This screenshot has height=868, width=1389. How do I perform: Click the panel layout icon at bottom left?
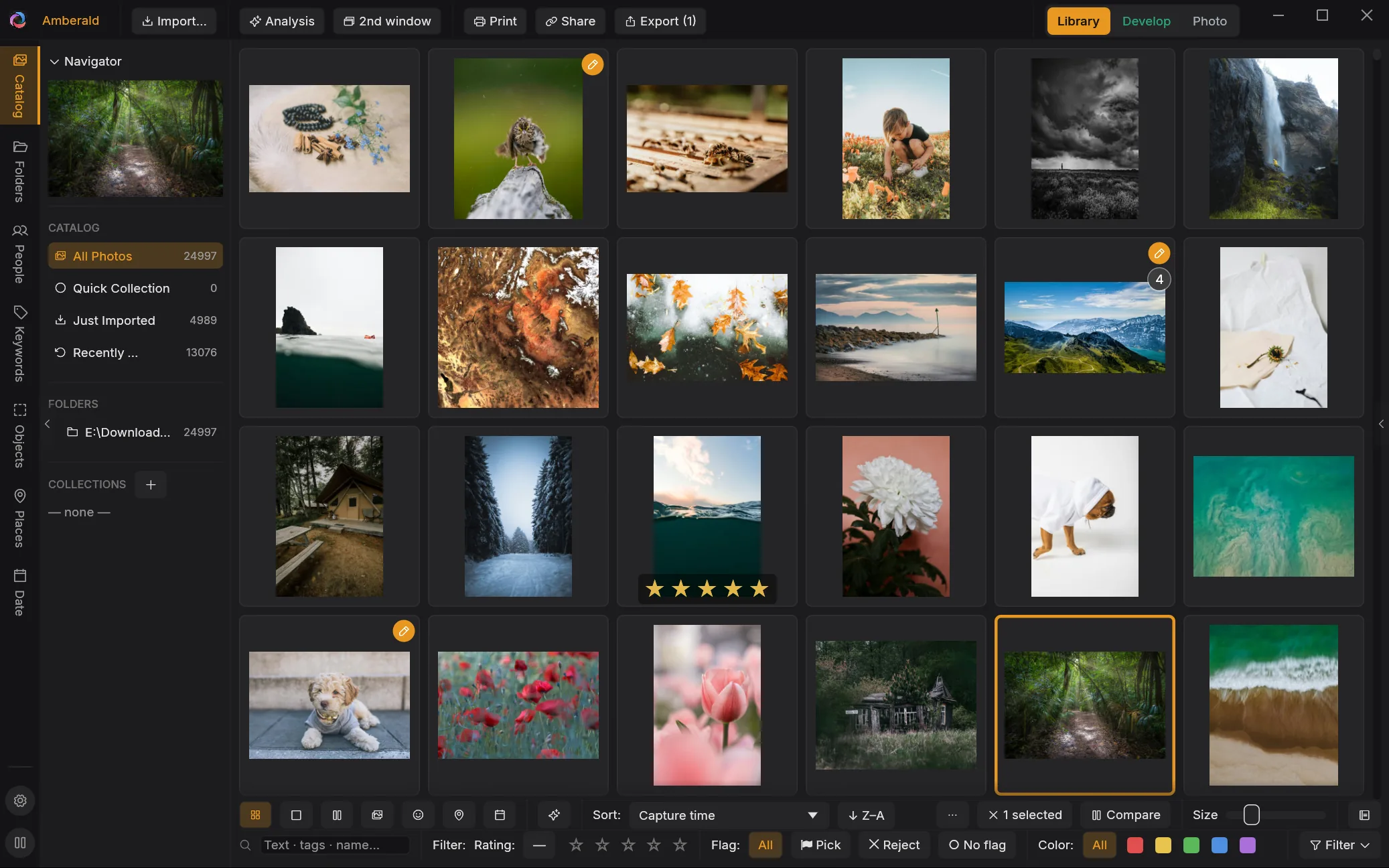point(20,843)
